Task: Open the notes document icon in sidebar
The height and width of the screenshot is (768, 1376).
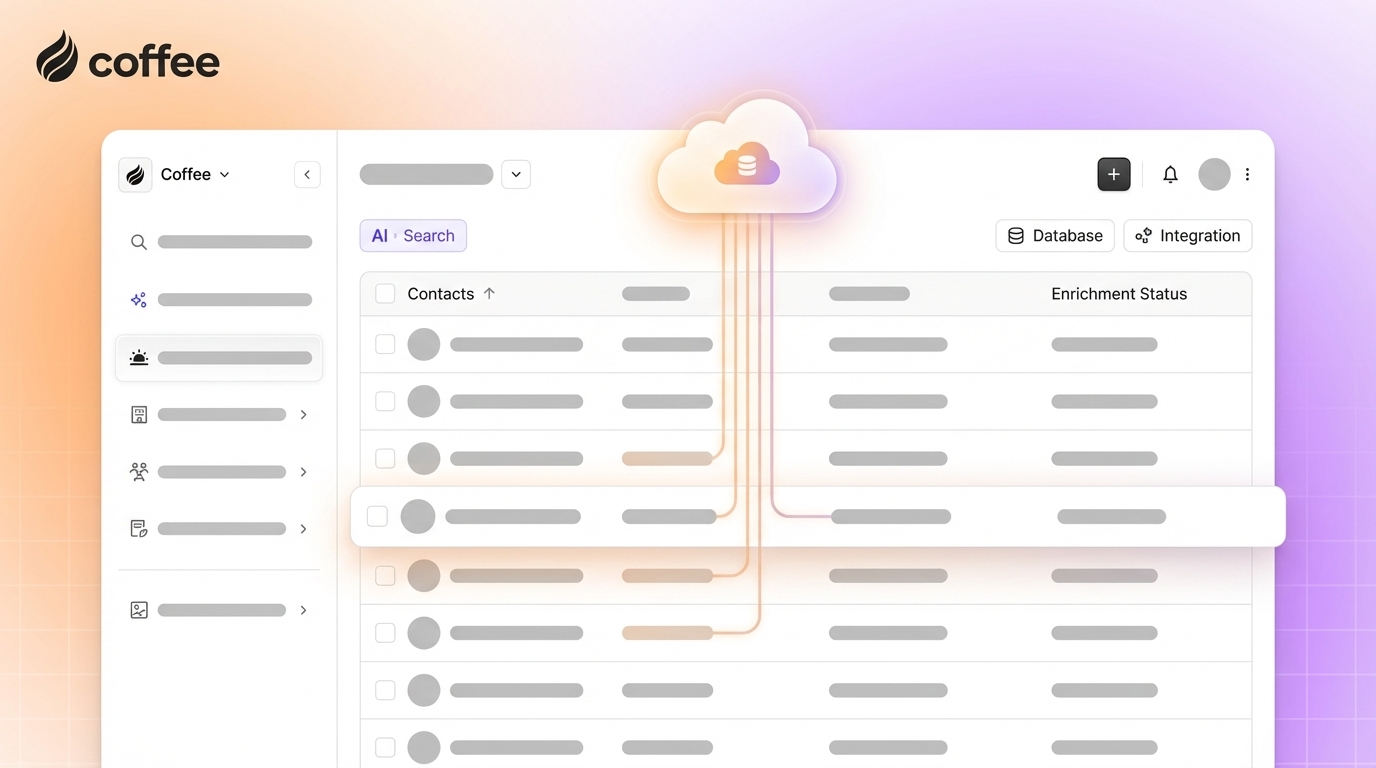Action: [x=138, y=528]
